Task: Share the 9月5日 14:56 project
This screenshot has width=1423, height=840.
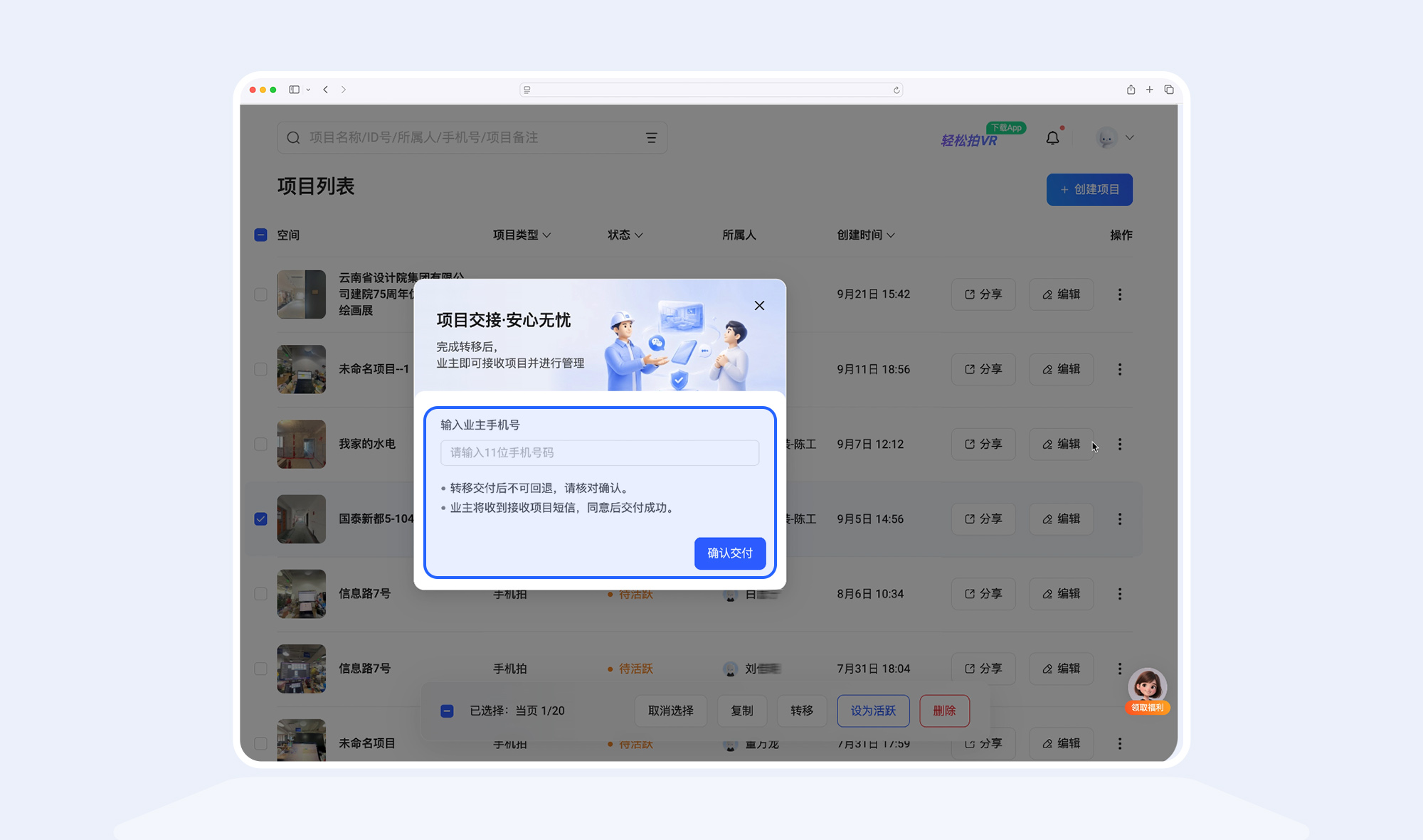Action: point(983,519)
